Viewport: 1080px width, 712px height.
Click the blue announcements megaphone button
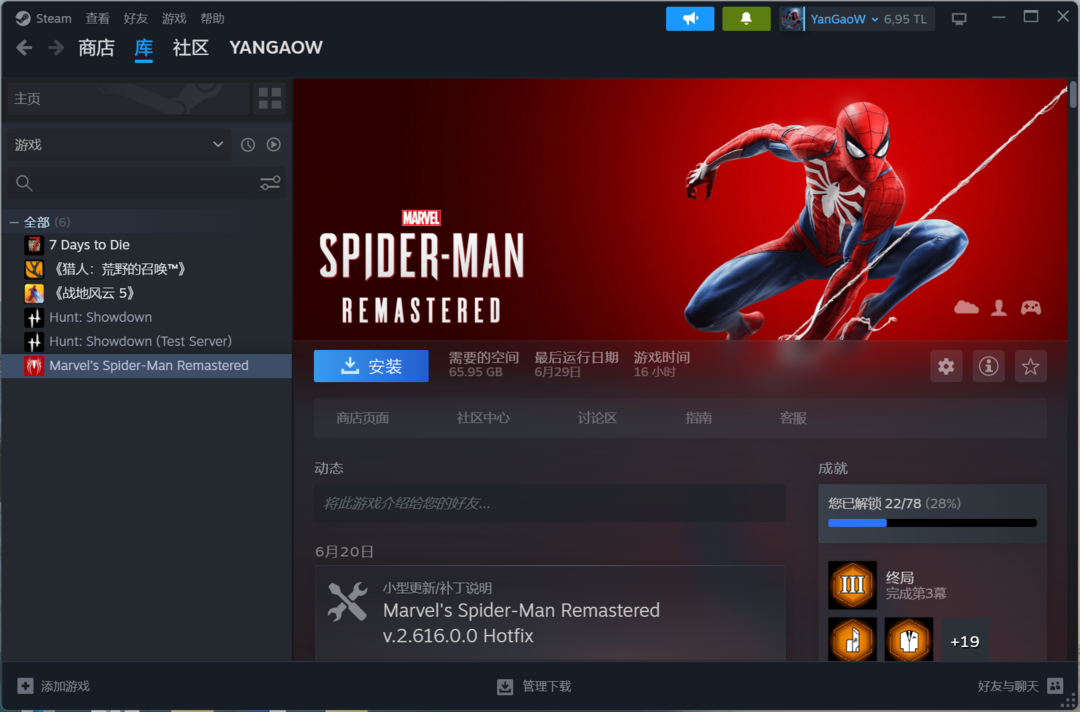pos(689,19)
